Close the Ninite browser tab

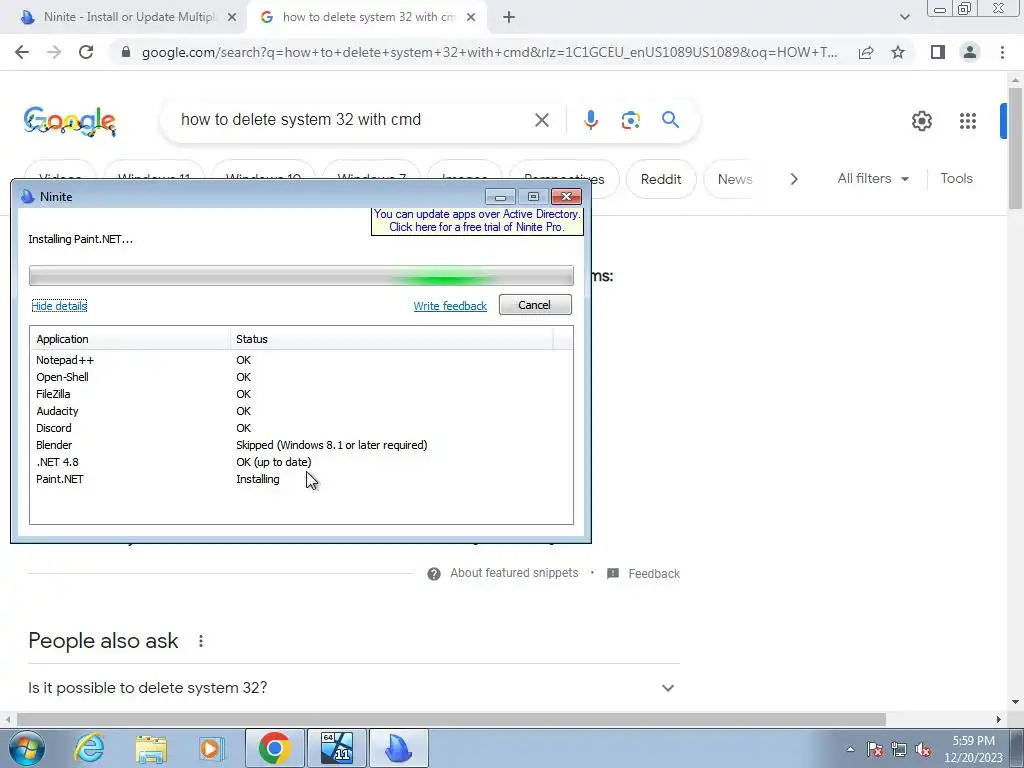tap(232, 18)
